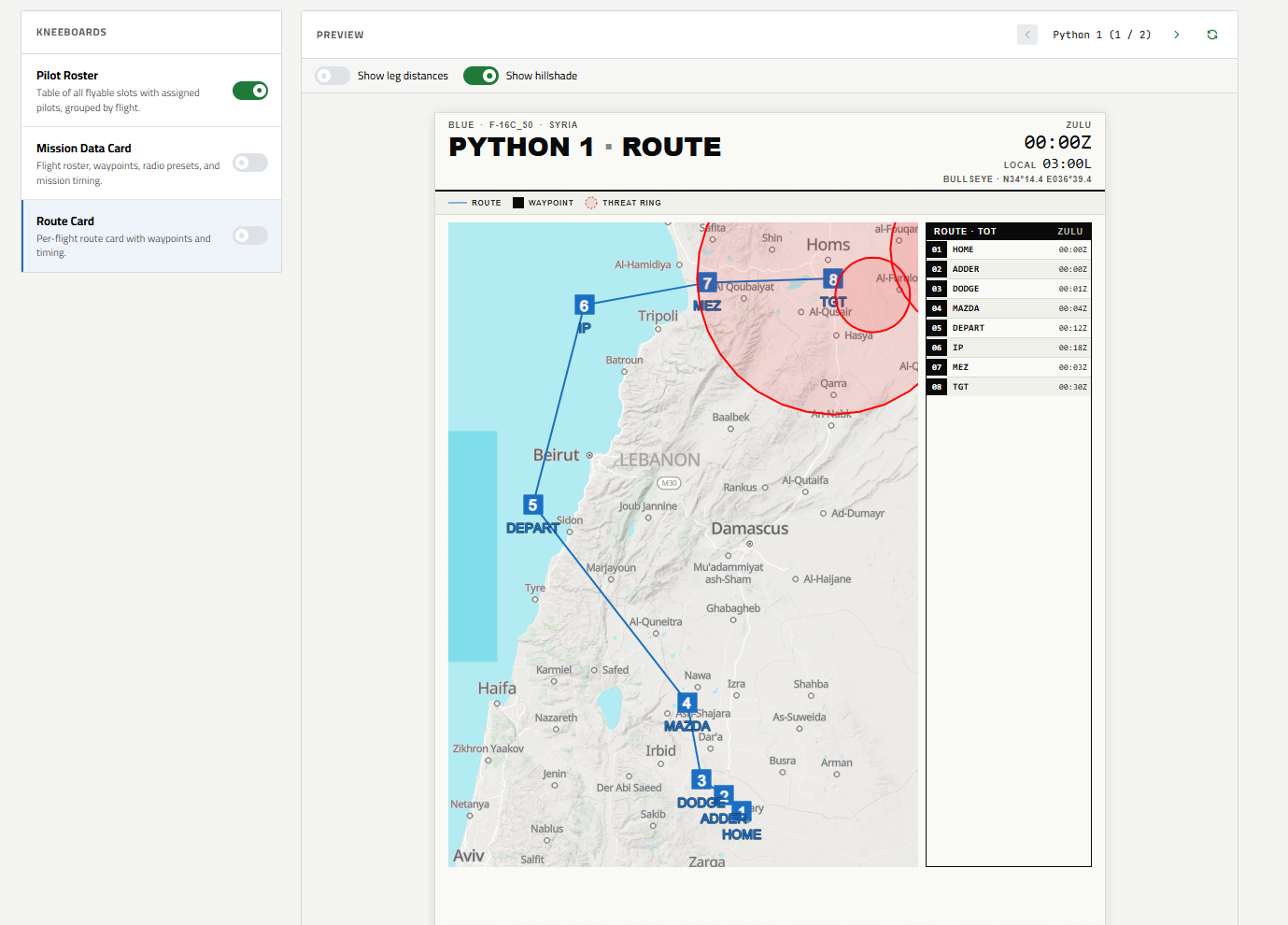Click the DODGE row in route table
The width and height of the screenshot is (1288, 925).
coord(1009,289)
